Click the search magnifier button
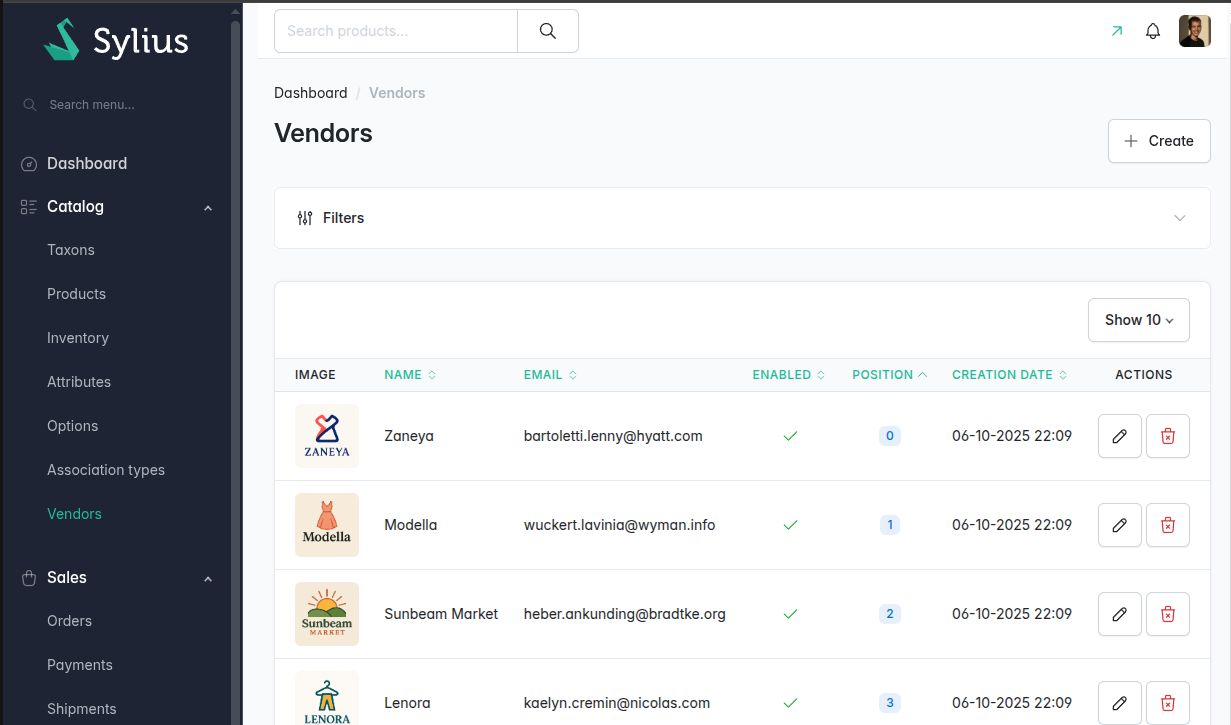This screenshot has height=725, width=1231. (548, 31)
